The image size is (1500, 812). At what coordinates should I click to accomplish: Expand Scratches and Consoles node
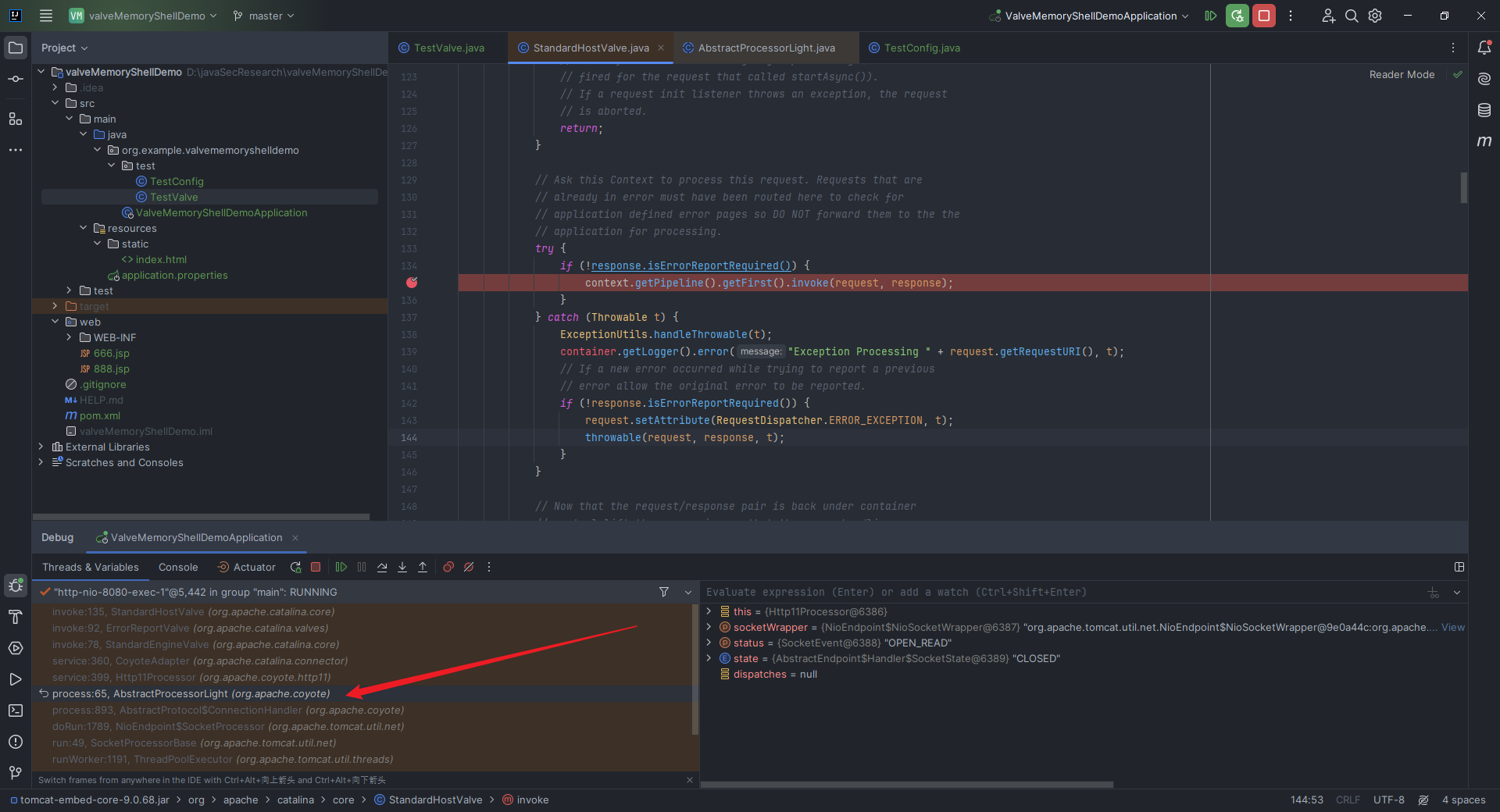(x=41, y=462)
